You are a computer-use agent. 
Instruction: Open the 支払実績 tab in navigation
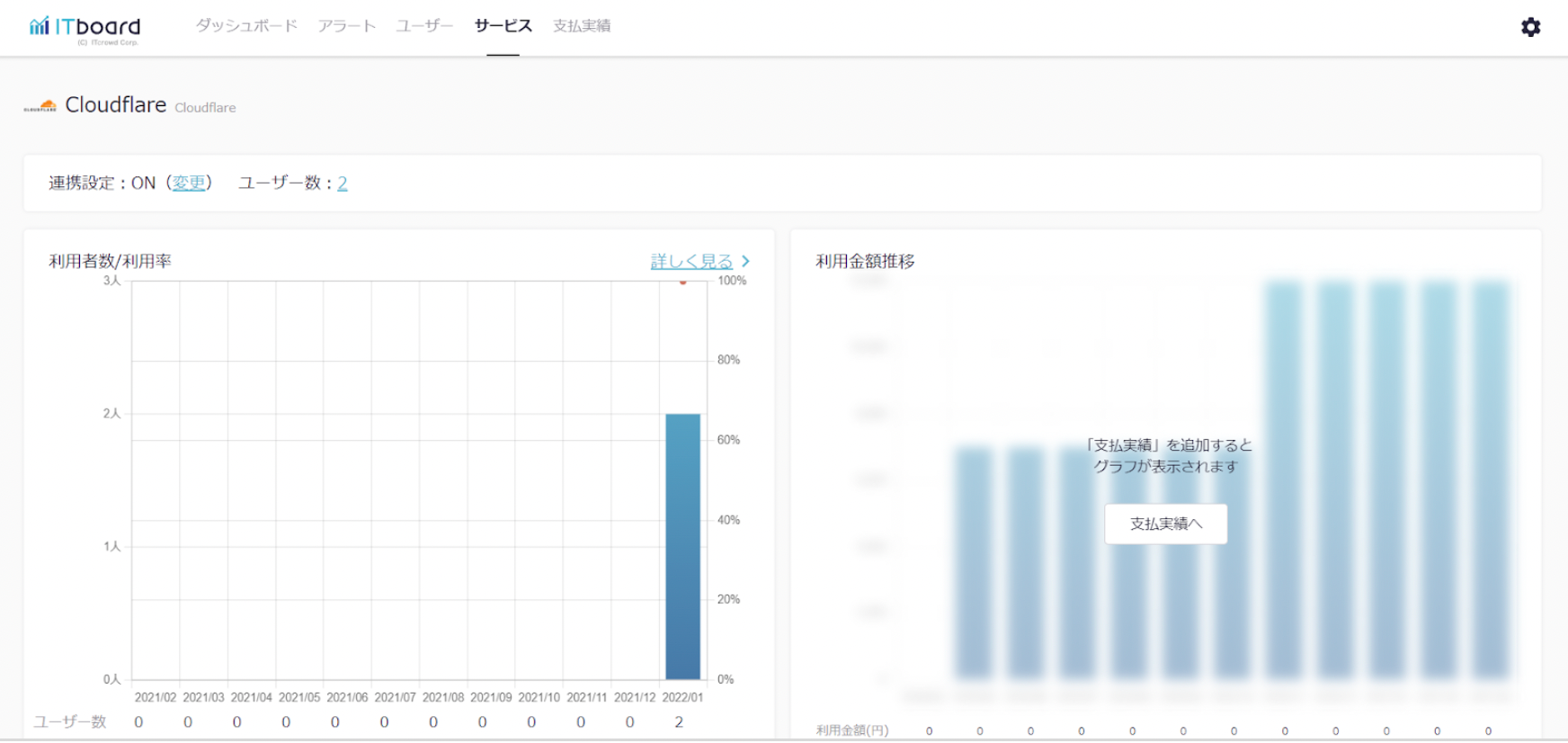click(x=582, y=26)
